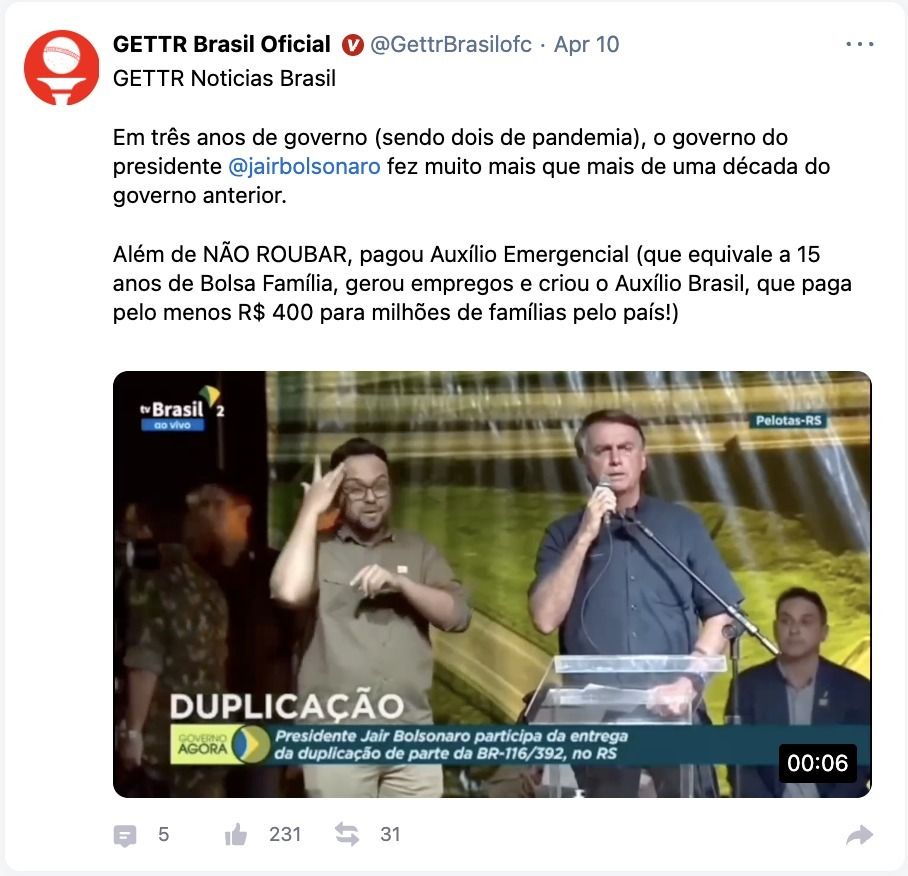Click the GETTR Brasil Oficial display name
Image resolution: width=908 pixels, height=876 pixels.
221,44
